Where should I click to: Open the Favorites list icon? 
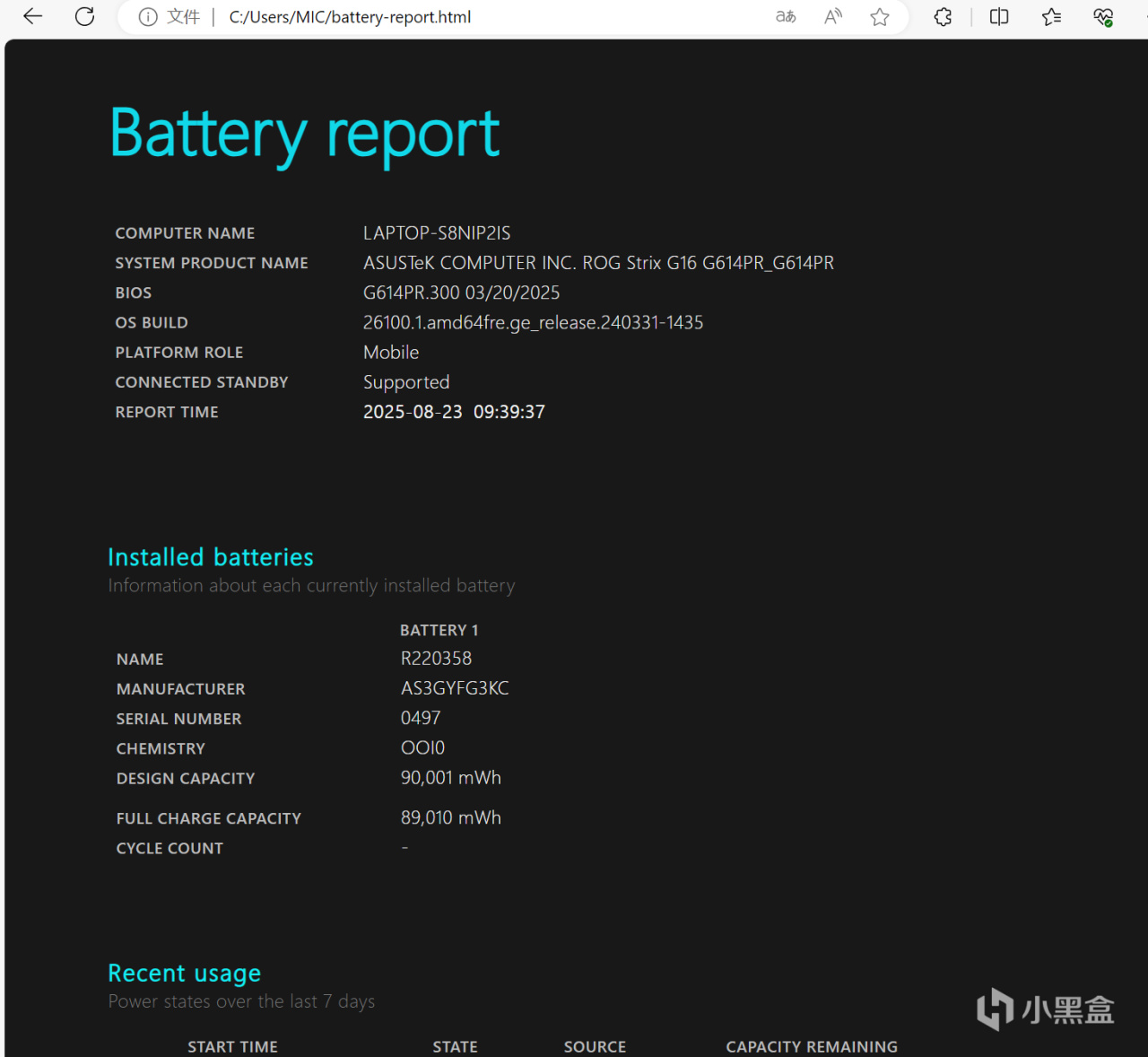click(1051, 17)
